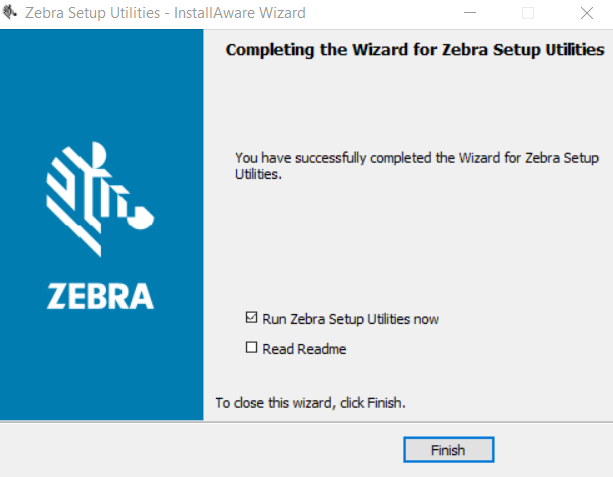Click the Completing the Wizard heading
613x477 pixels.
click(x=415, y=50)
